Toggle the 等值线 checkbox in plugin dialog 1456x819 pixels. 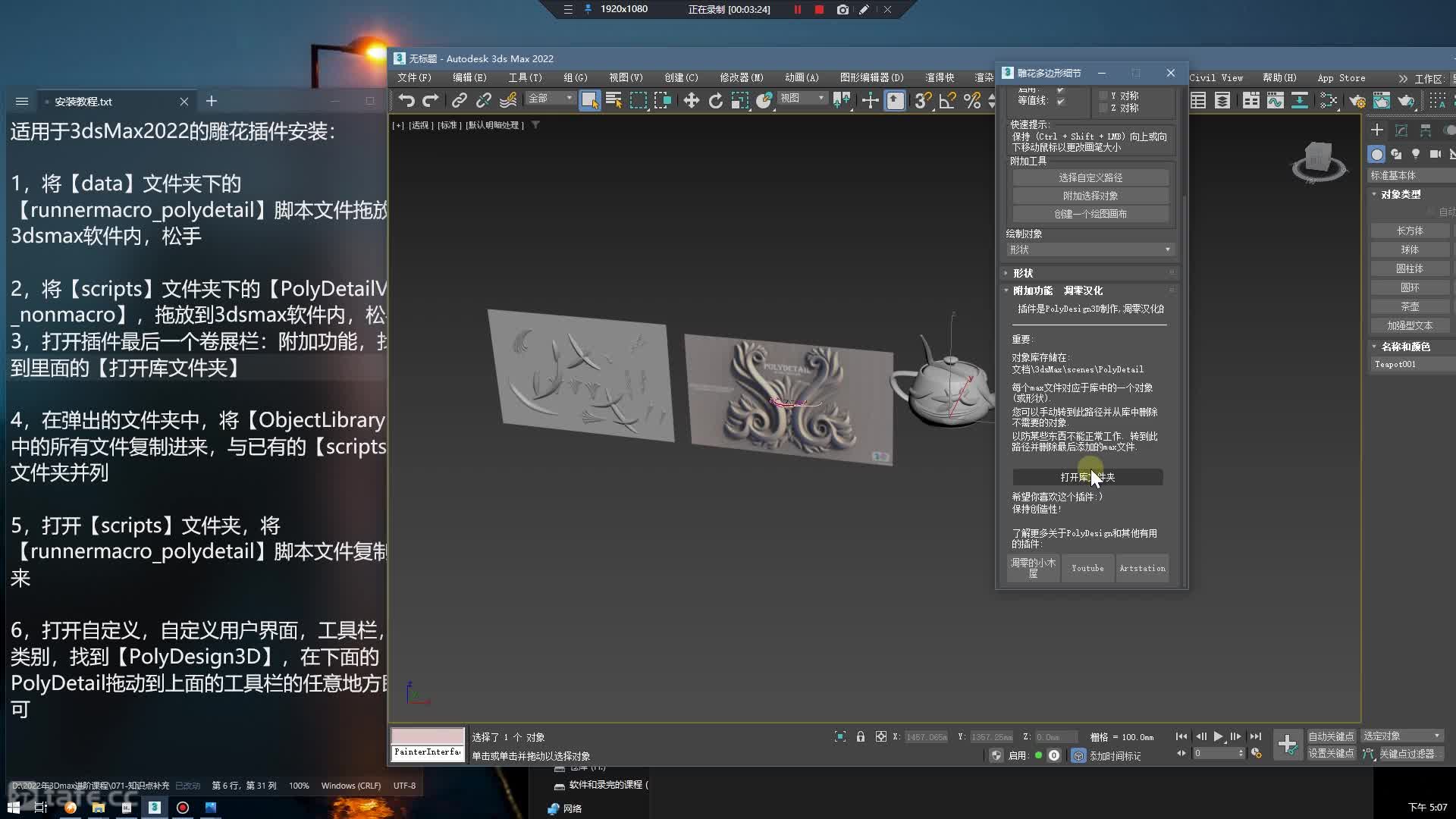click(x=1061, y=101)
